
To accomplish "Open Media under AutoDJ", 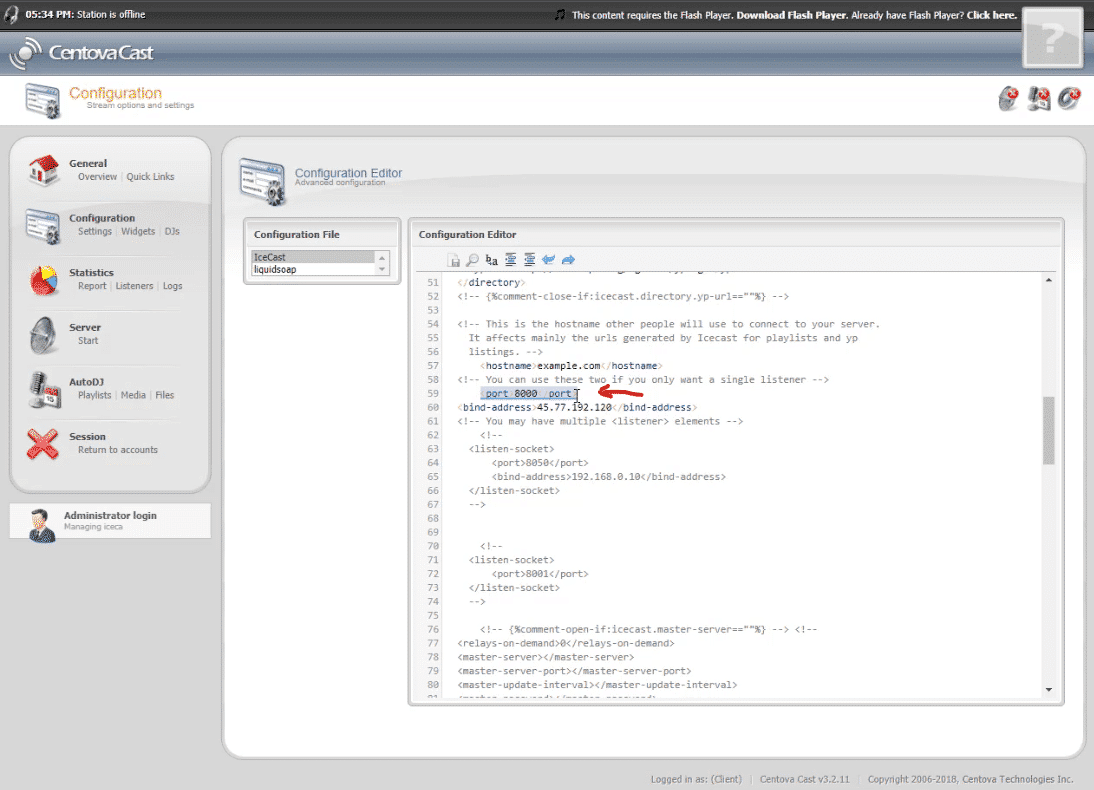I will point(133,395).
